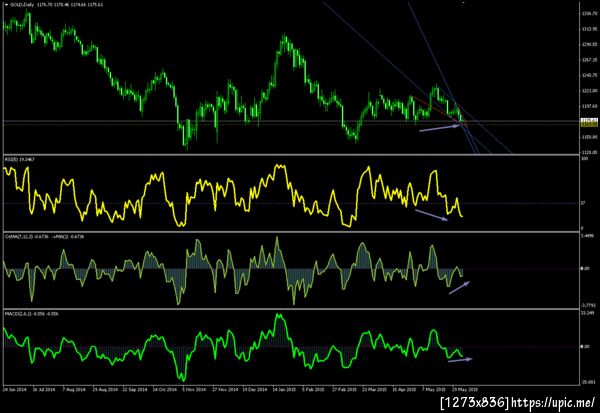
Task: Click the RSI scale level 37
Action: click(583, 203)
